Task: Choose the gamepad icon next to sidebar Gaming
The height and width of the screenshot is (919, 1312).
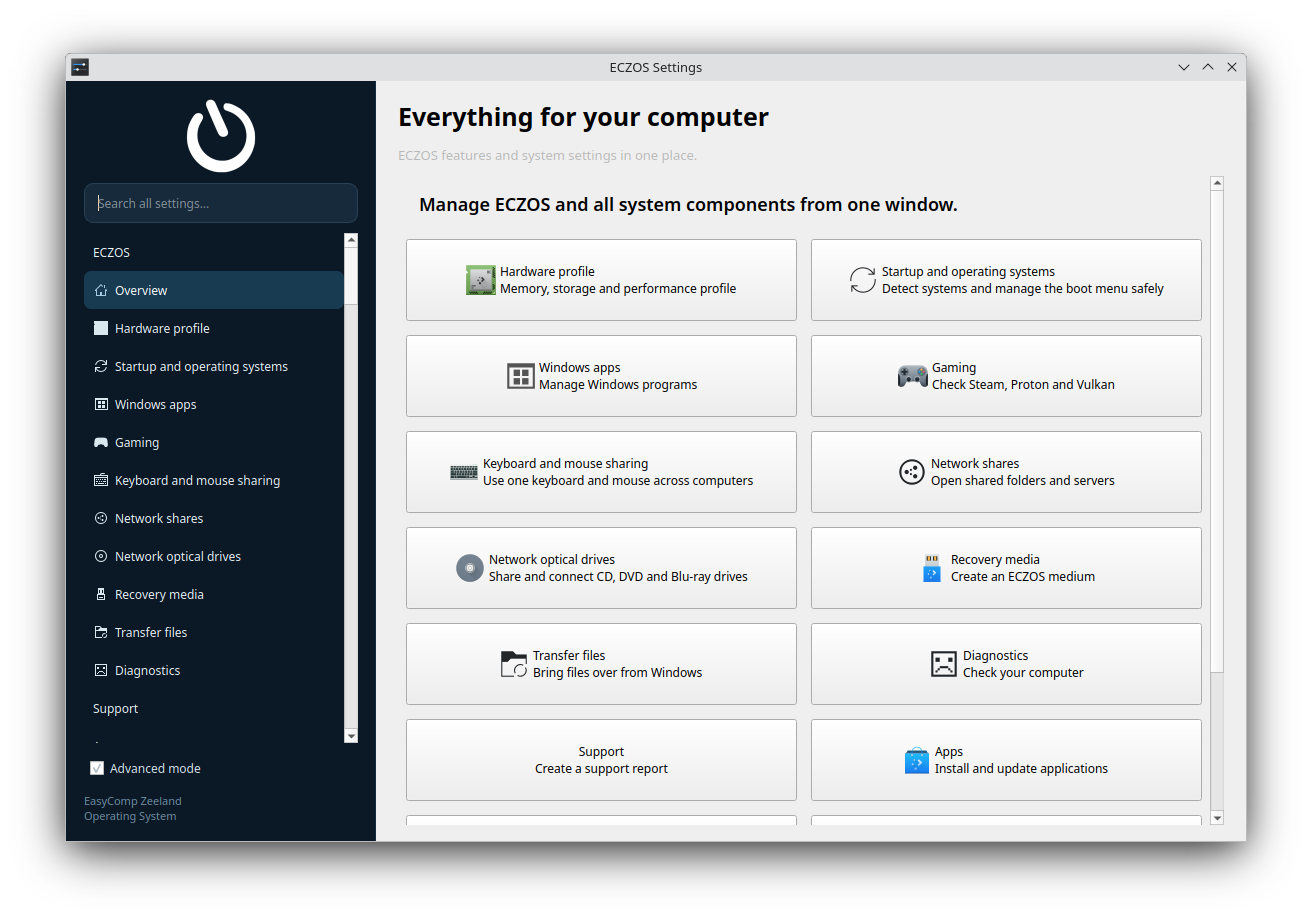Action: (x=100, y=443)
